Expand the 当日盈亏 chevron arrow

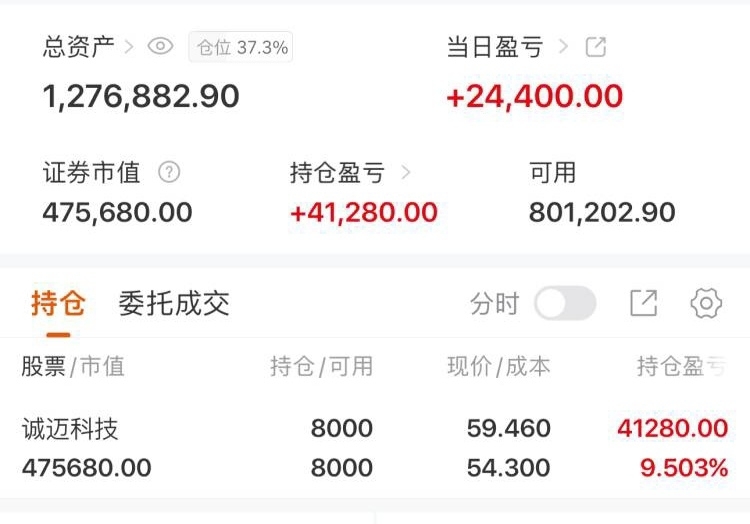564,46
